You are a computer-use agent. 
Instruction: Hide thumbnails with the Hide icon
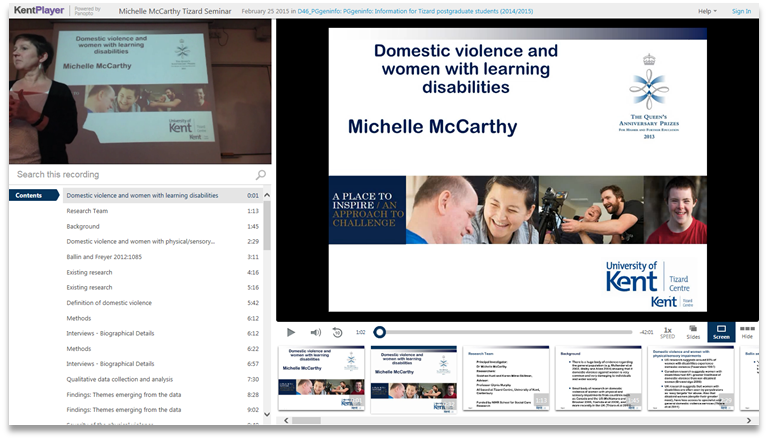click(747, 332)
